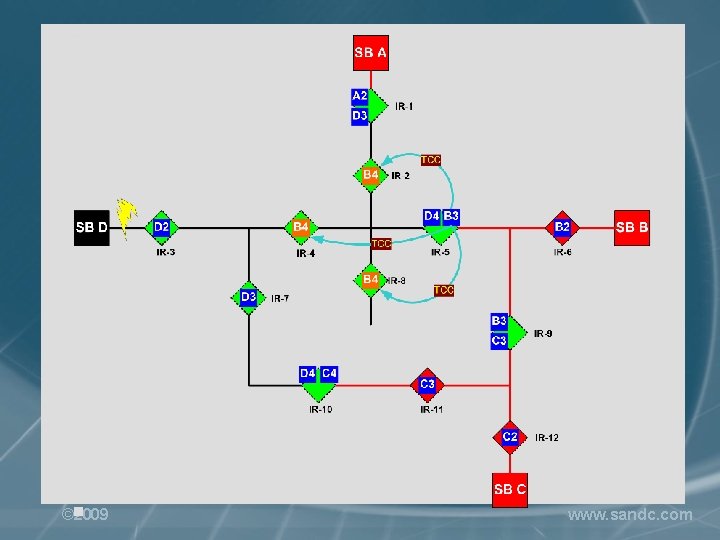Click the IR-9 green triangle switch
Image resolution: width=720 pixels, height=540 pixels.
coord(518,332)
